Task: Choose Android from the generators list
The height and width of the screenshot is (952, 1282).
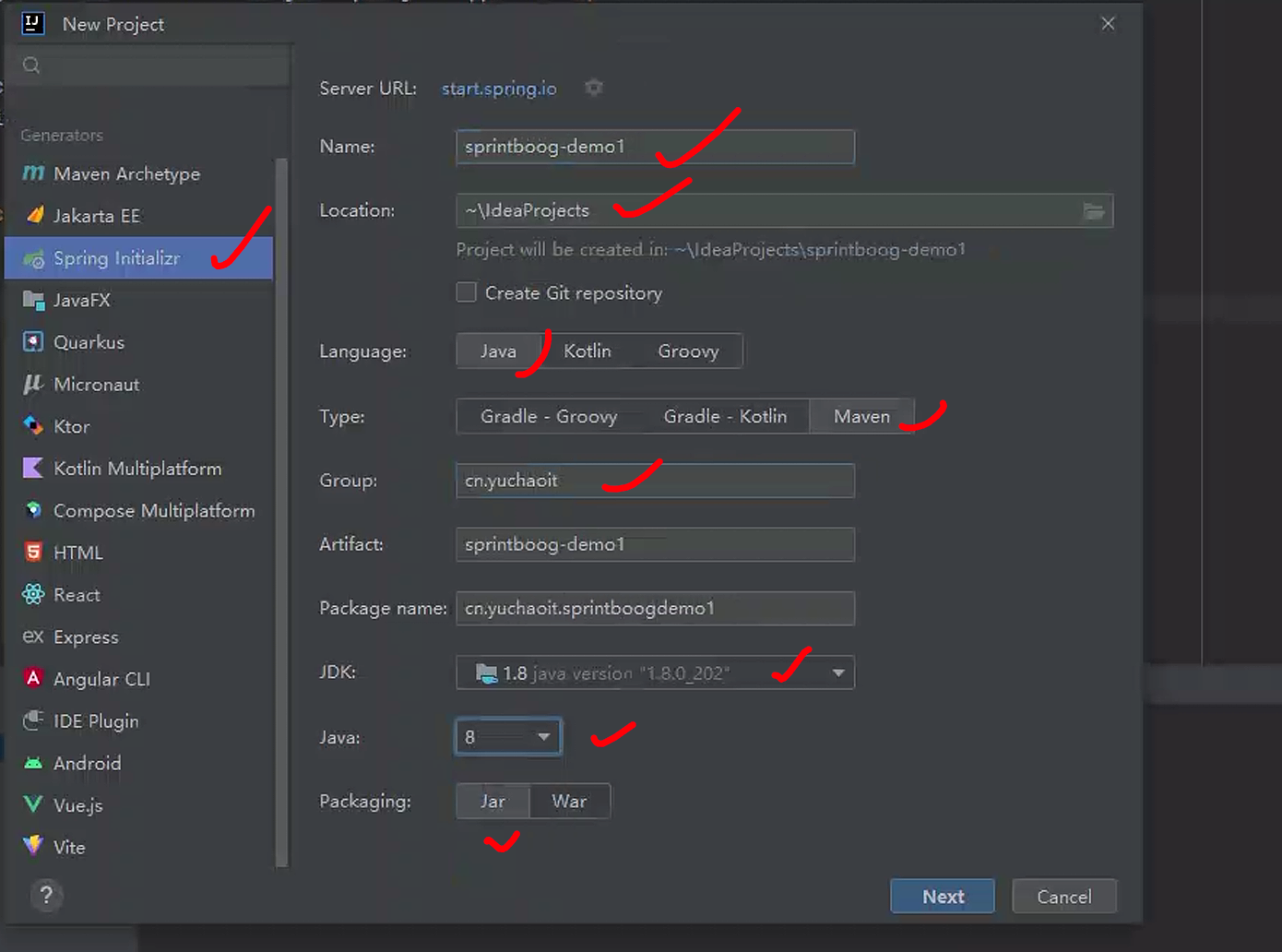Action: [x=87, y=764]
